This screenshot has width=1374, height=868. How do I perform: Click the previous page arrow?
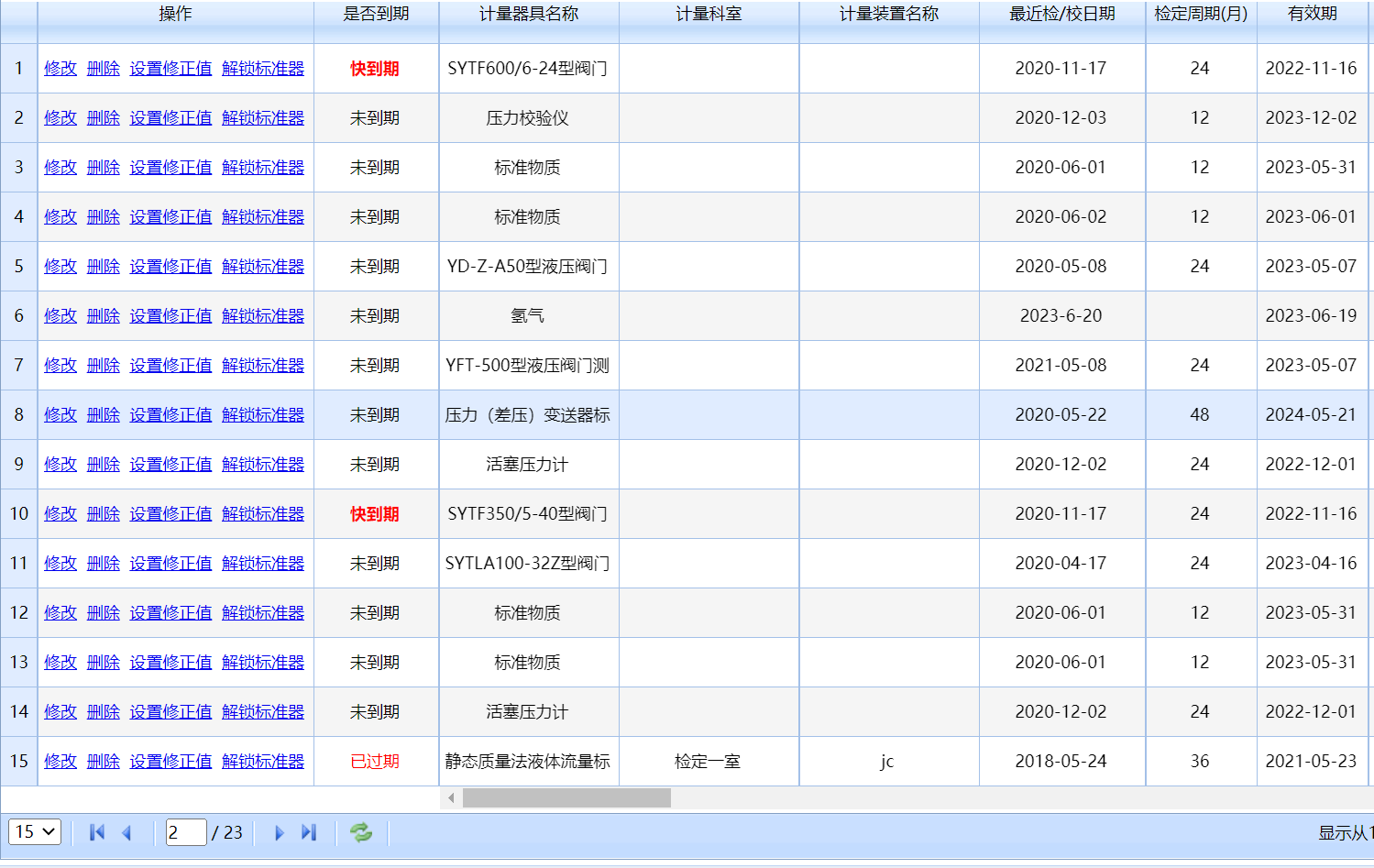[127, 832]
